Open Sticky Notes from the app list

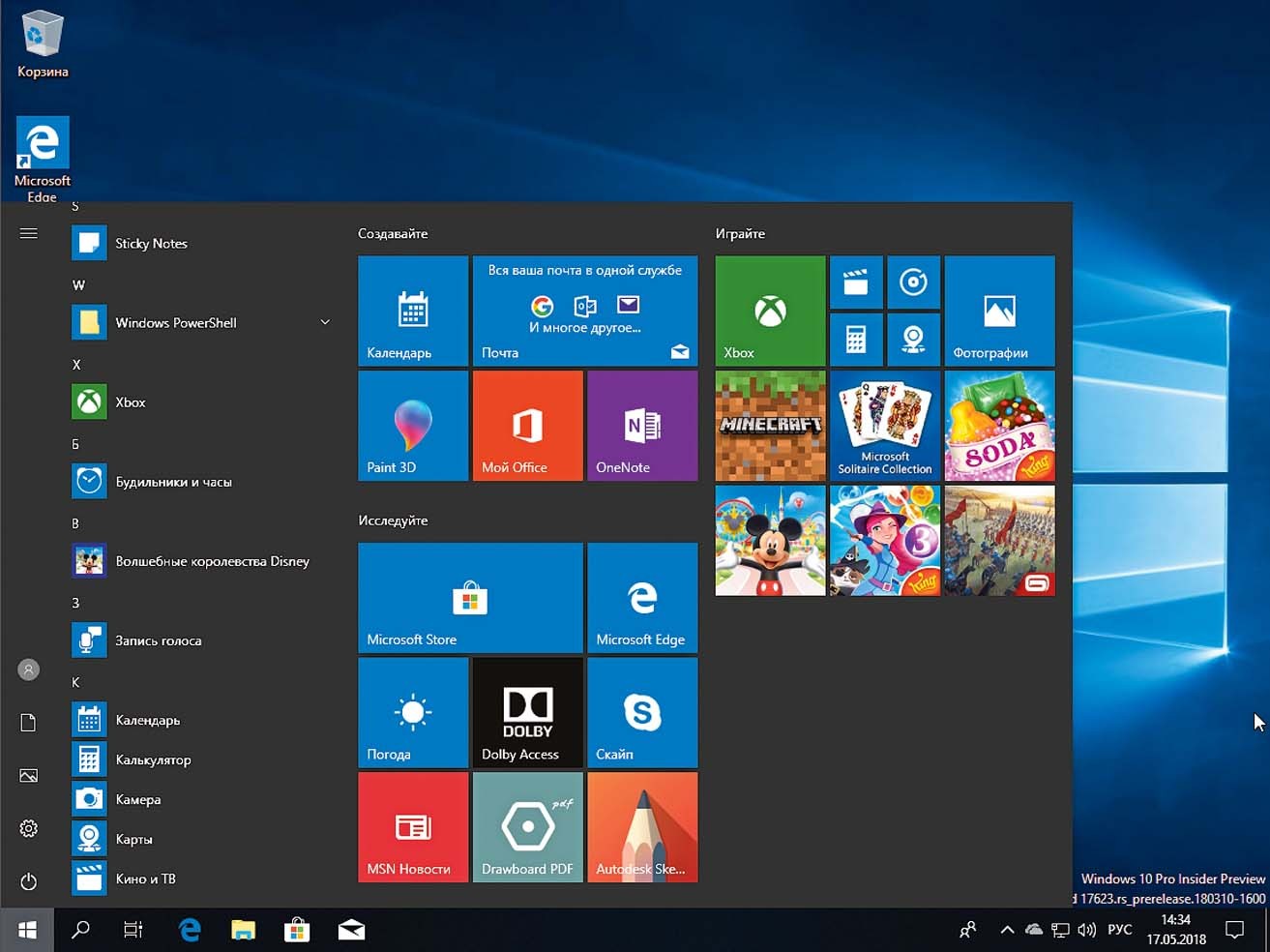151,244
